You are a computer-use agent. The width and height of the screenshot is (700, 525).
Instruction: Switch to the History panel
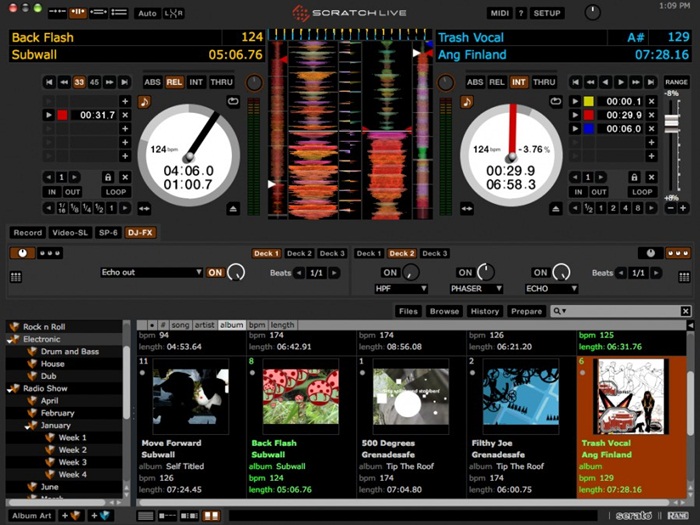[x=485, y=311]
